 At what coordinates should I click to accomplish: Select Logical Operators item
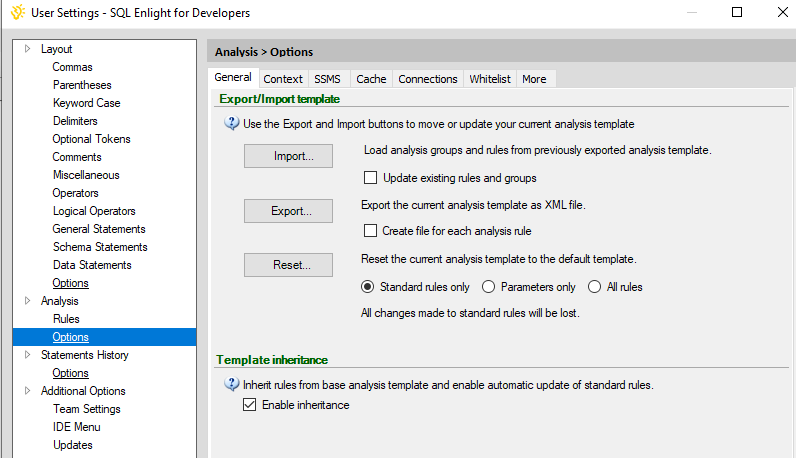[x=94, y=211]
